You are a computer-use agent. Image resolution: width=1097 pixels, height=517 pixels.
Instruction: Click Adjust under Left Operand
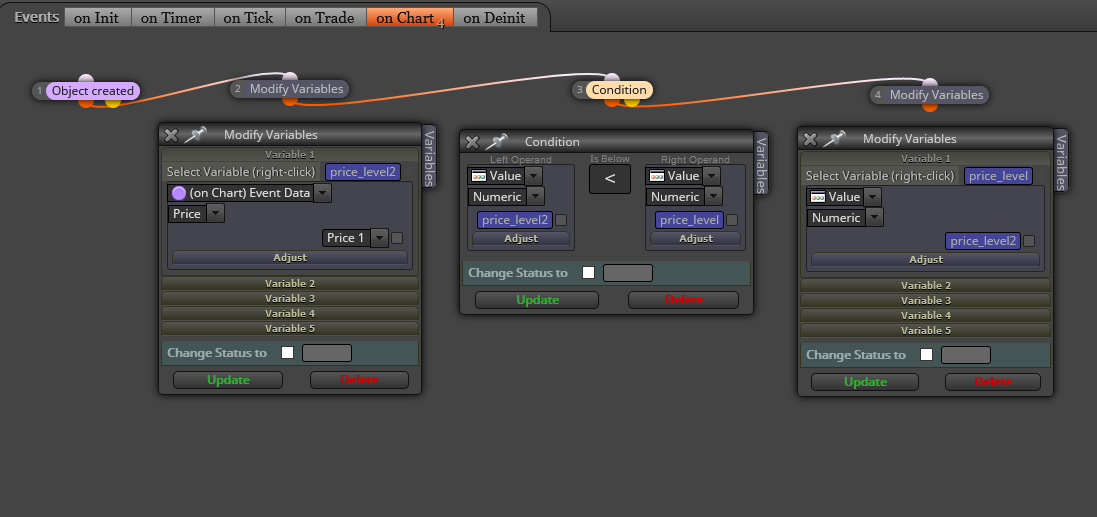(521, 239)
